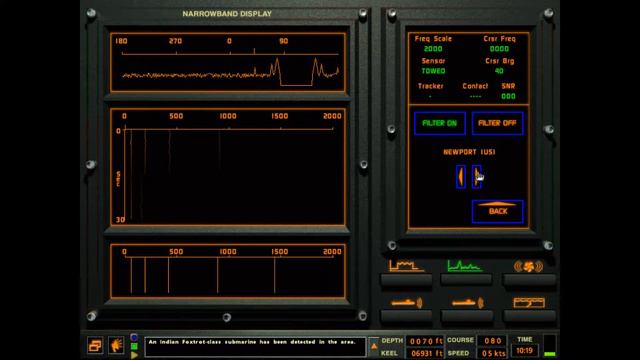Click the NARROWBAND DISPLAY title
This screenshot has width=640, height=360.
point(227,14)
